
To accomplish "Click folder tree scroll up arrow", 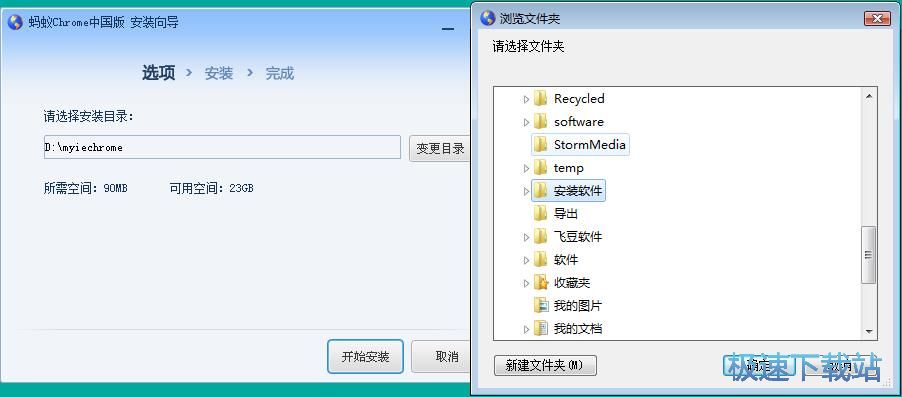I will pyautogui.click(x=868, y=96).
